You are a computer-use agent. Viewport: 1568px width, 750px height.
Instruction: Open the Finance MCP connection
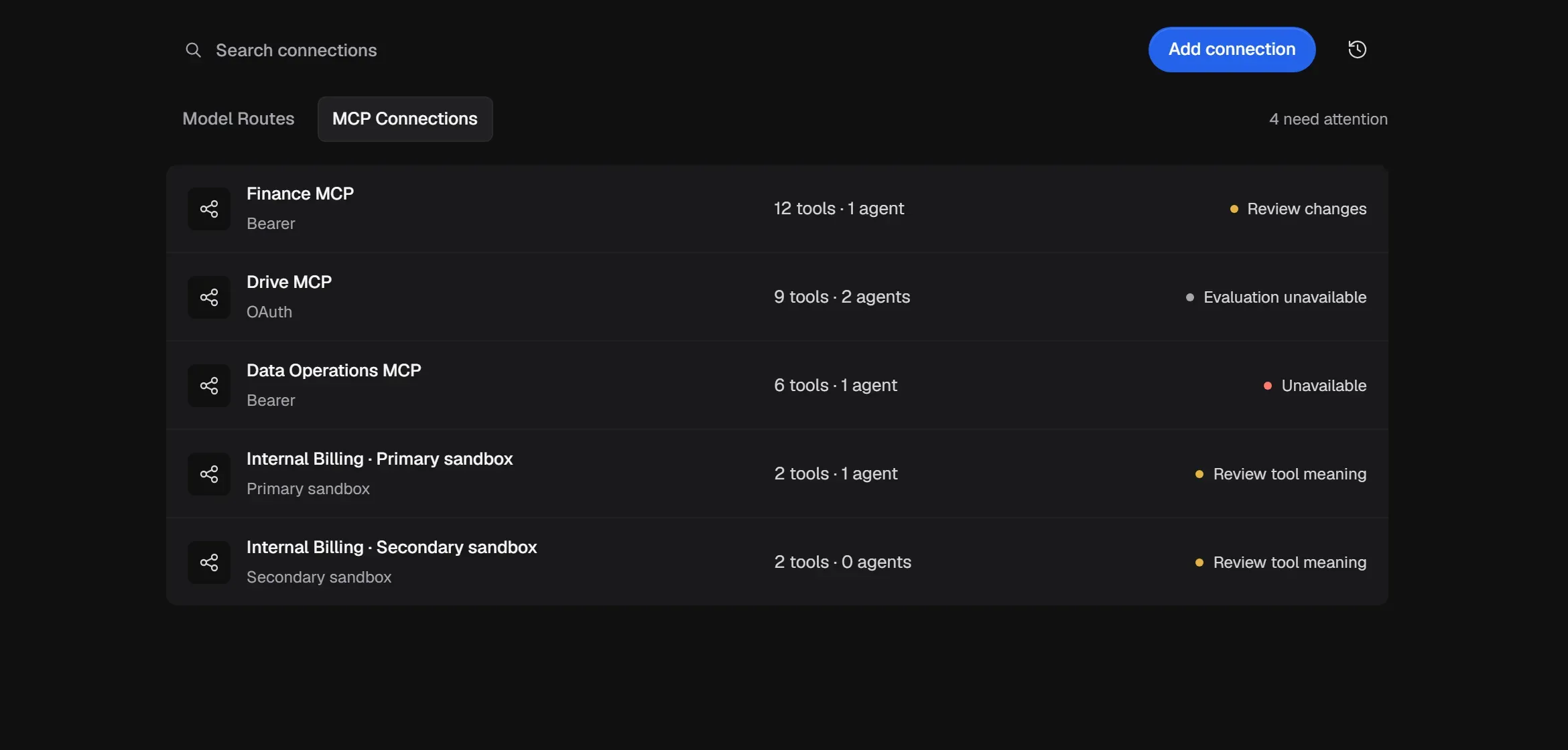click(777, 209)
